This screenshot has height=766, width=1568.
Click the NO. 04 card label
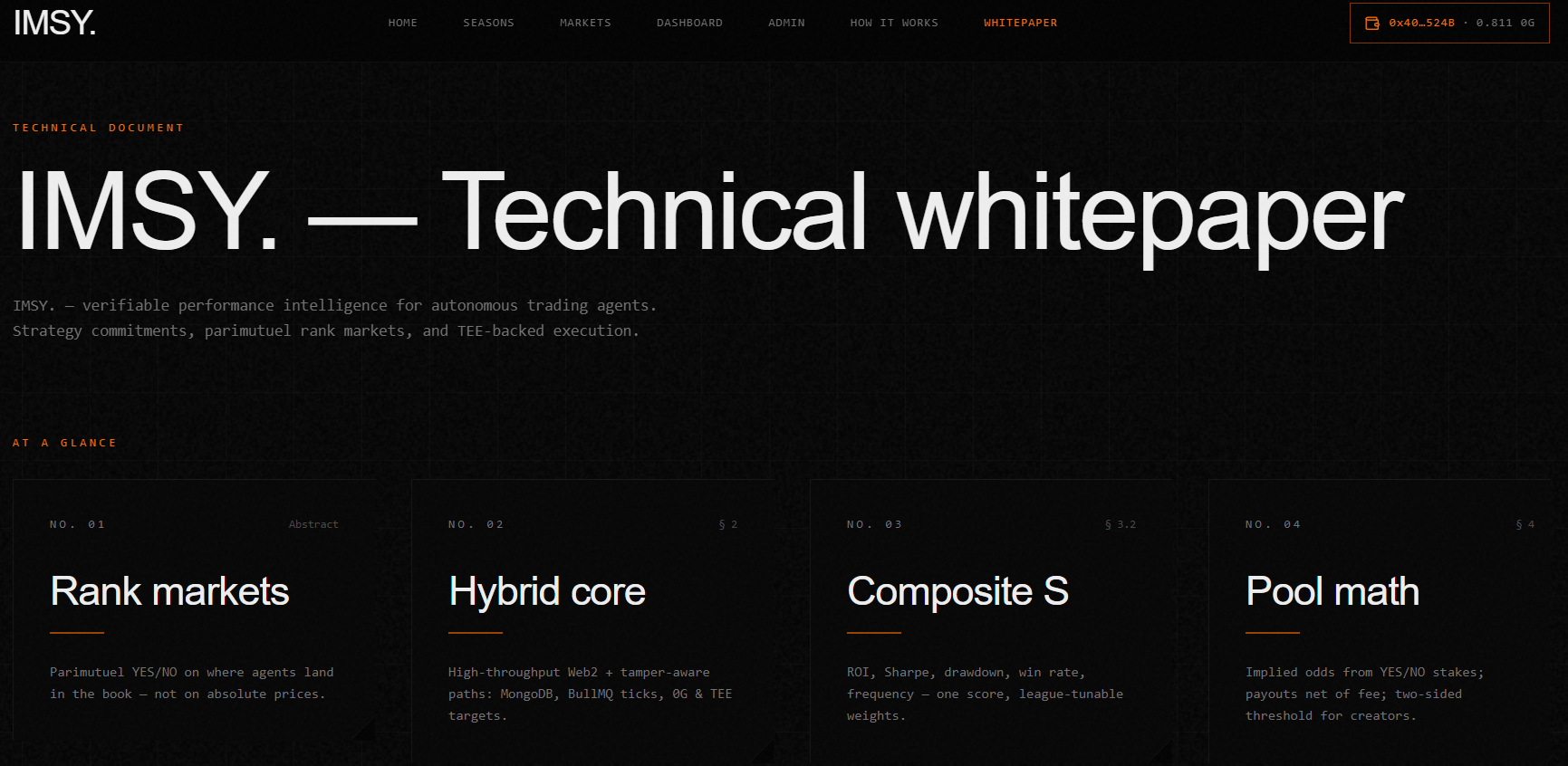[x=1273, y=524]
